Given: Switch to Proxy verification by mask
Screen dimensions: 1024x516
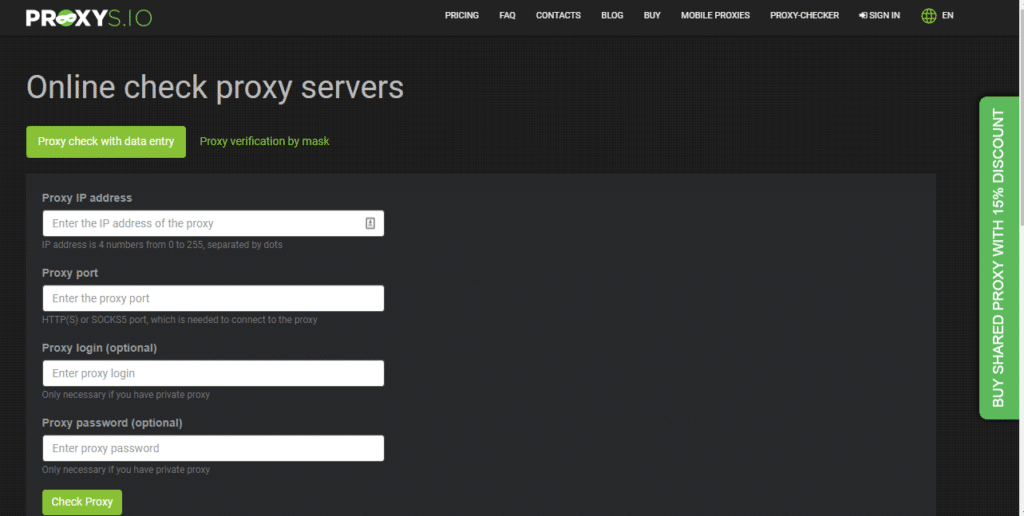Looking at the screenshot, I should (264, 142).
